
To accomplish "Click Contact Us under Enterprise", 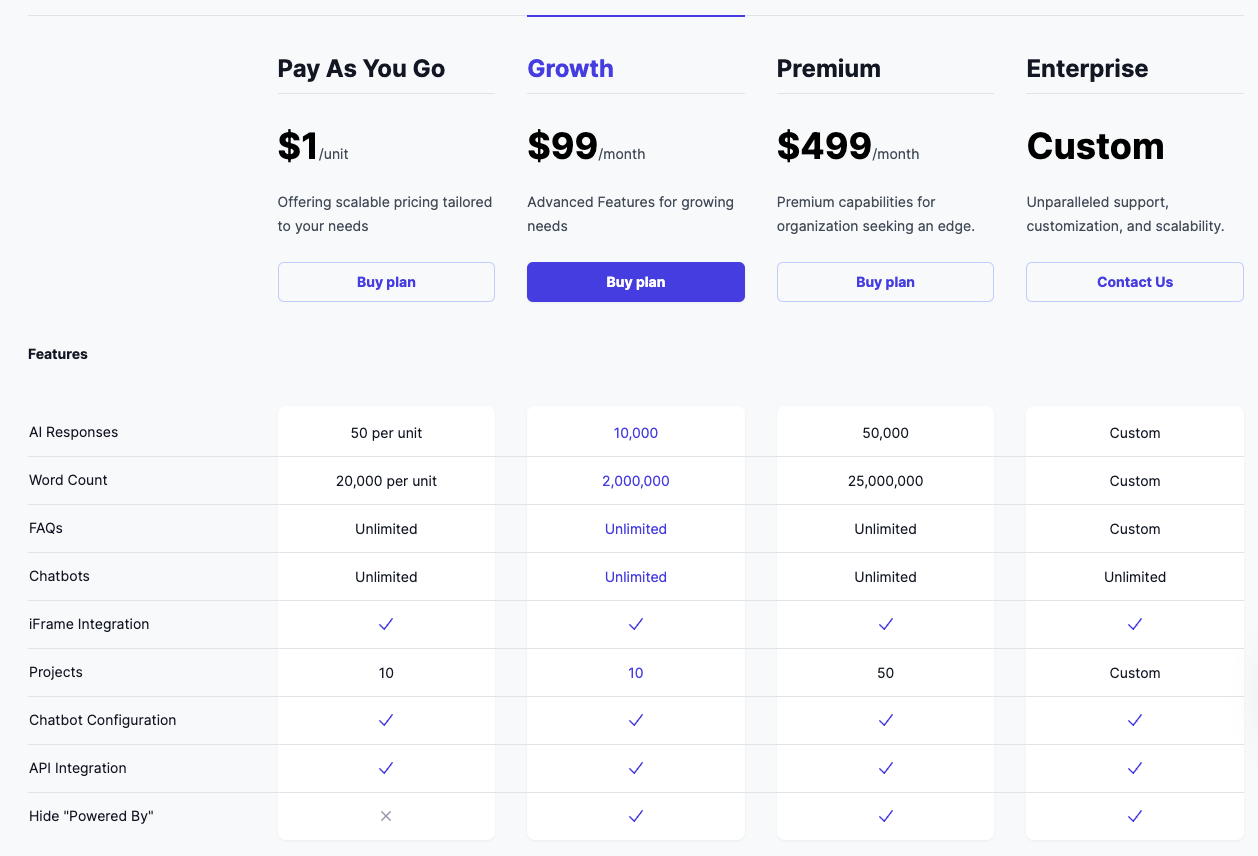I will (1135, 282).
